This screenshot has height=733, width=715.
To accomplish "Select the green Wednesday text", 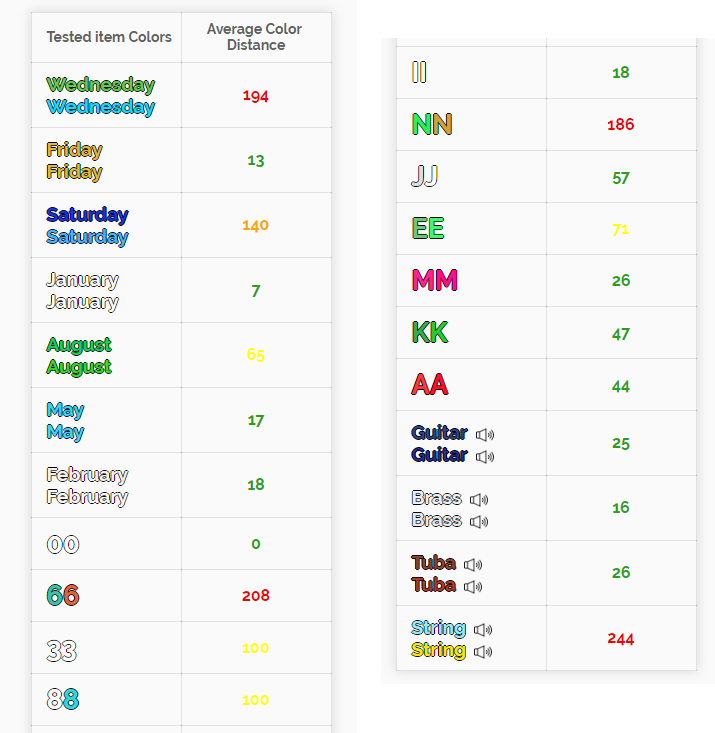I will coord(101,85).
